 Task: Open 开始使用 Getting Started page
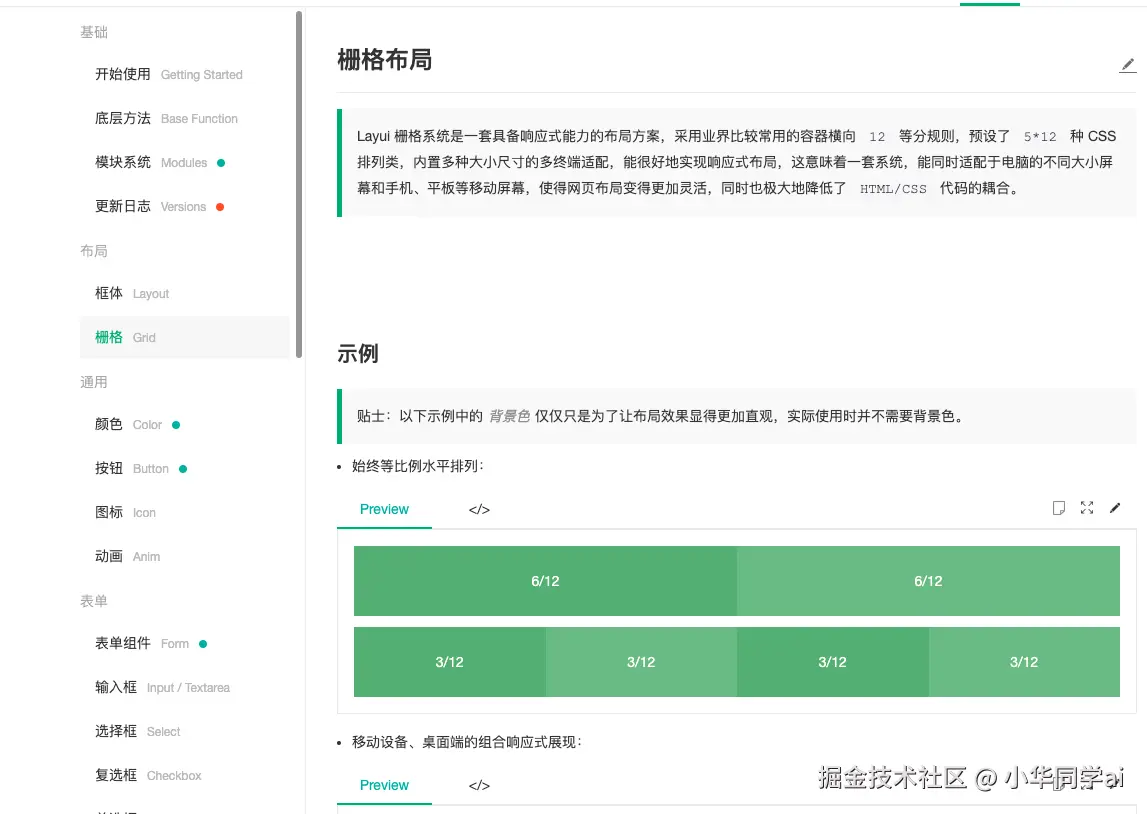tap(168, 75)
